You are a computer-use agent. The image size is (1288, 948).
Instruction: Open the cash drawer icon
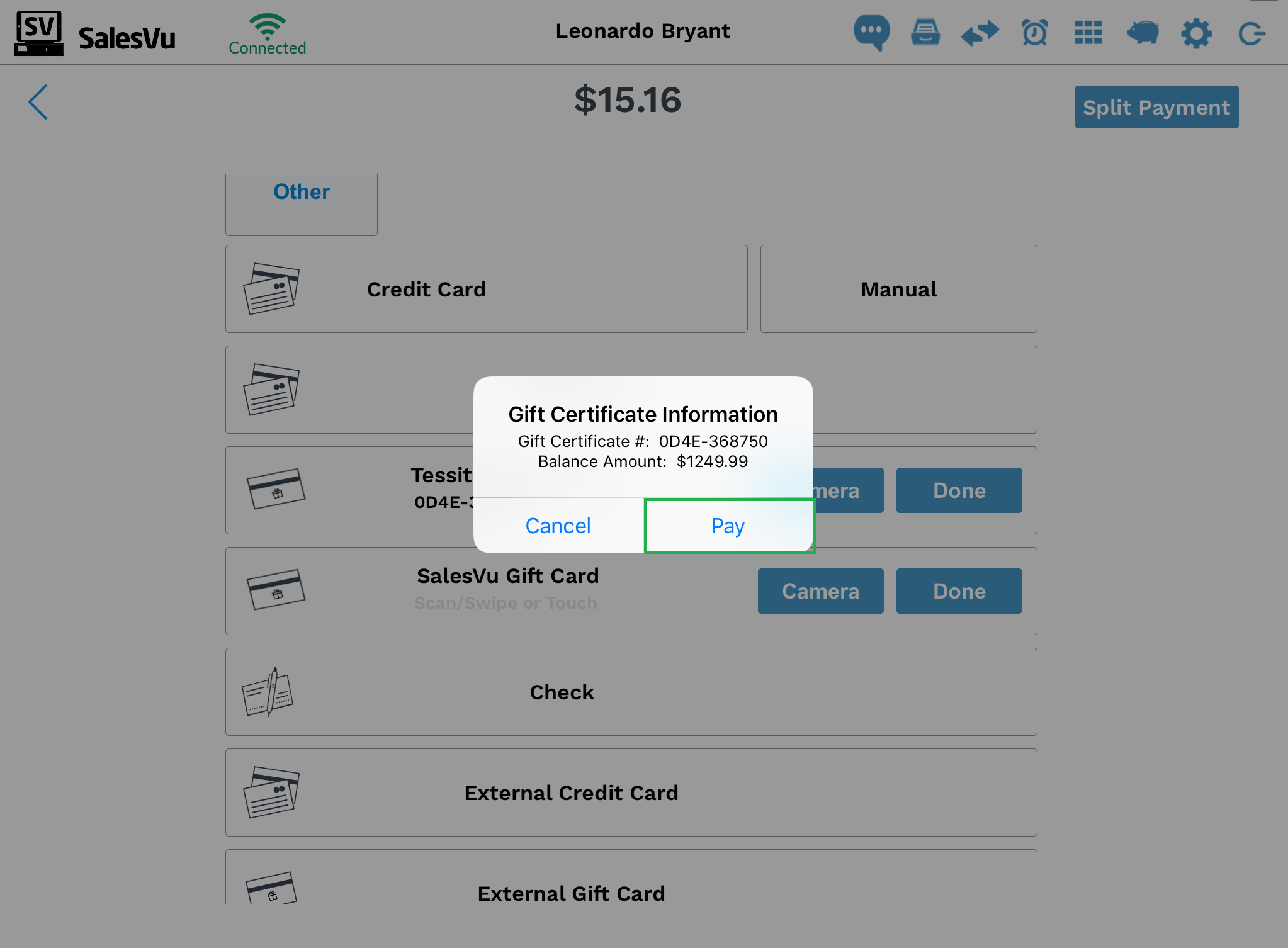(925, 32)
